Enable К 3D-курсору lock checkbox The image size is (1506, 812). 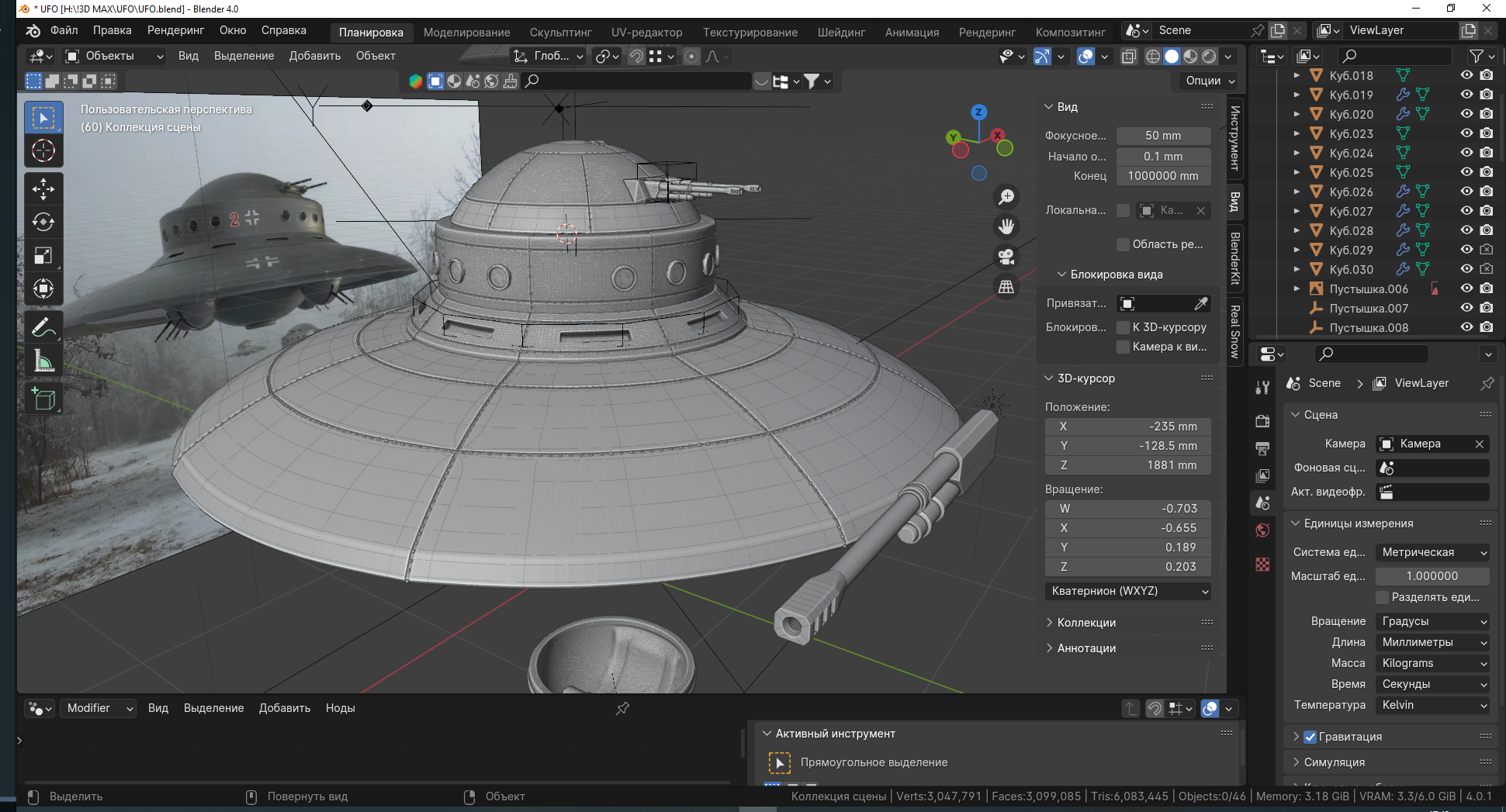pos(1123,327)
